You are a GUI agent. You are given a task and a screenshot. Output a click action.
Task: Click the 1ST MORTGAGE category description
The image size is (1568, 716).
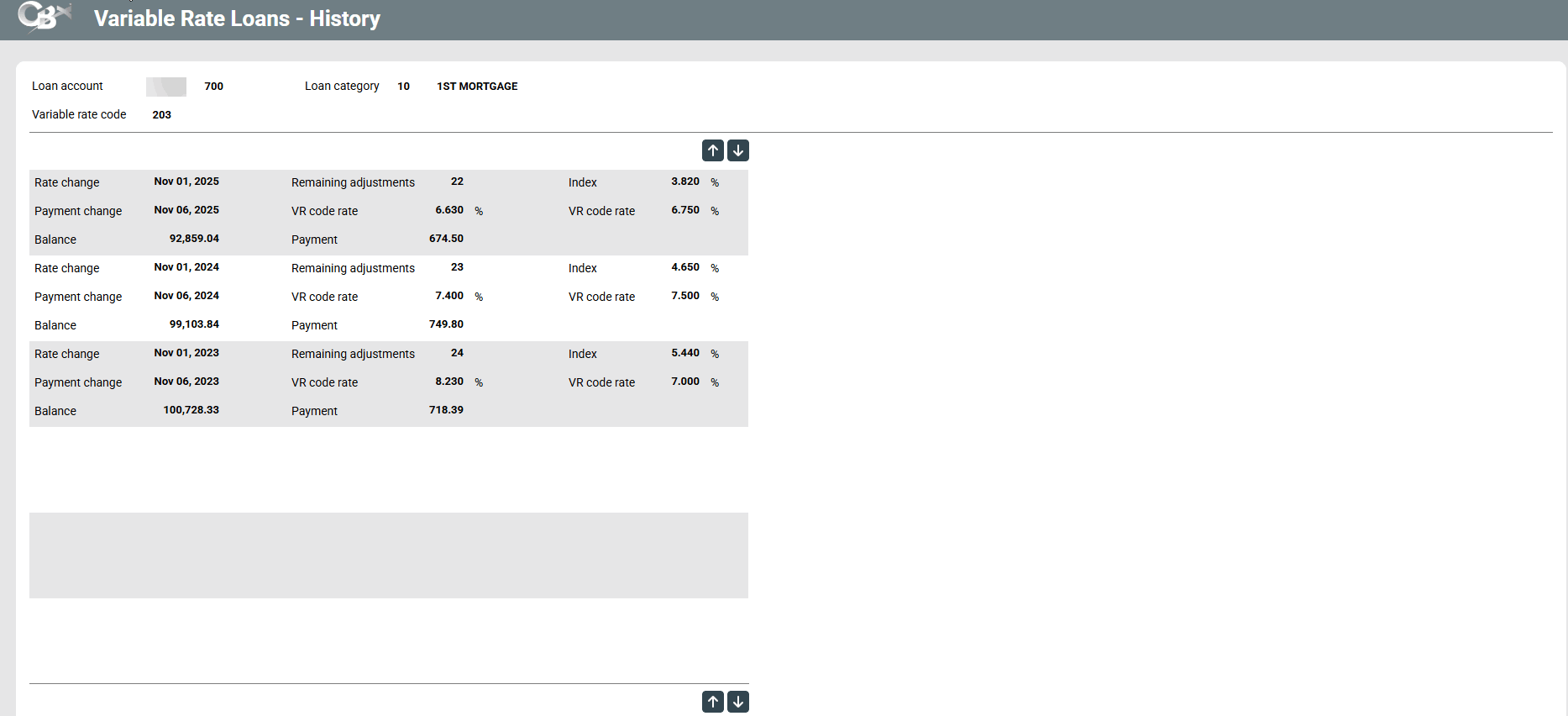[477, 87]
